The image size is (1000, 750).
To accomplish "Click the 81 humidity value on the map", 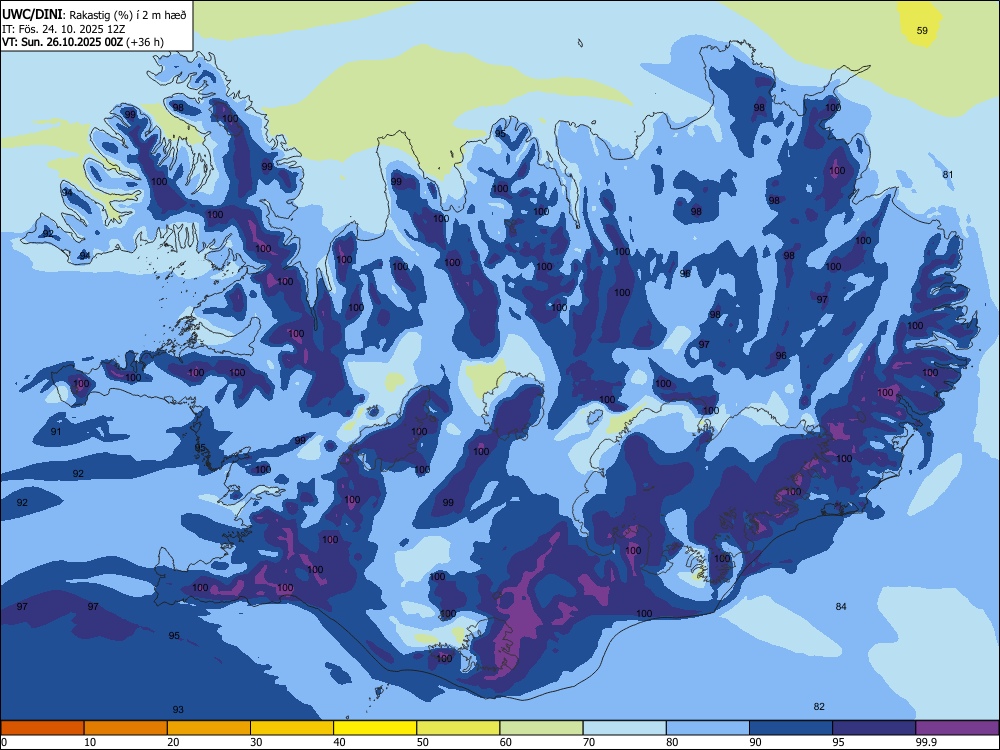I will click(948, 175).
